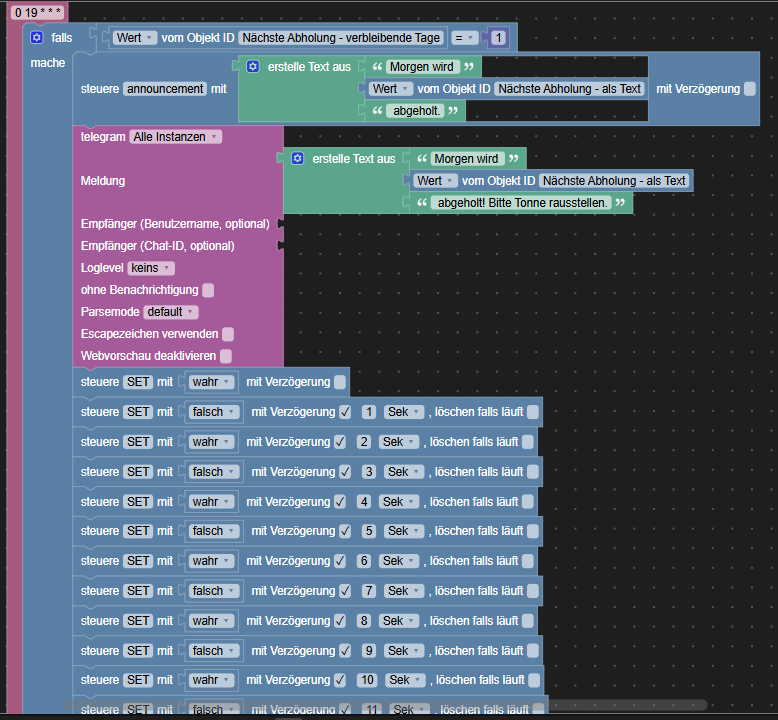Viewport: 778px width, 720px height.
Task: Edit delay value 2 on wahr row
Action: point(364,442)
